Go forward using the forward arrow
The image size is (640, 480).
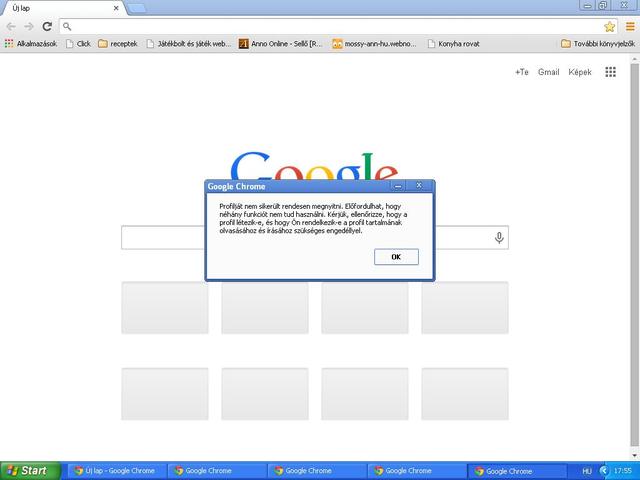pyautogui.click(x=29, y=27)
